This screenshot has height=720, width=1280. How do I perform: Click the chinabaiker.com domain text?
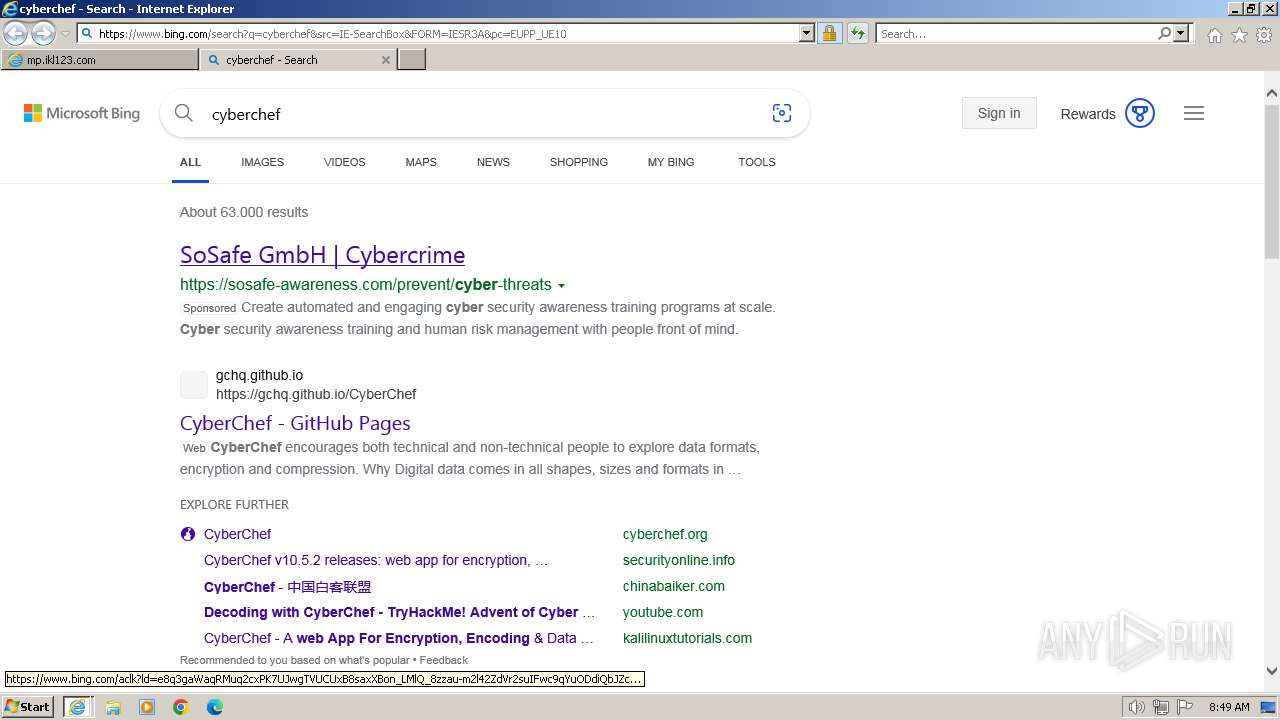(x=674, y=586)
